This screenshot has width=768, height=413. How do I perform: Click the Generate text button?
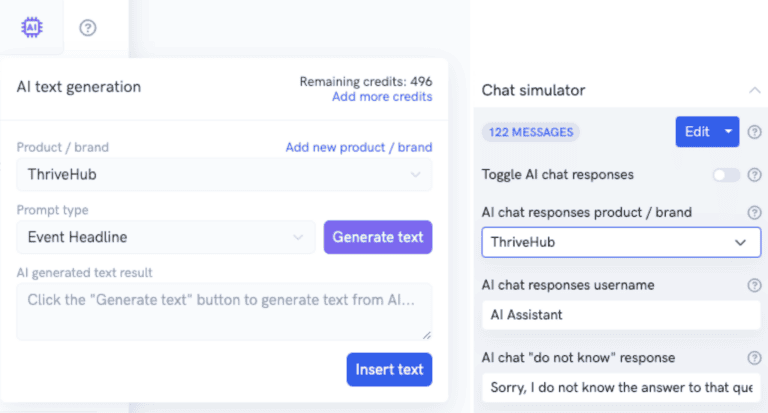(x=378, y=237)
